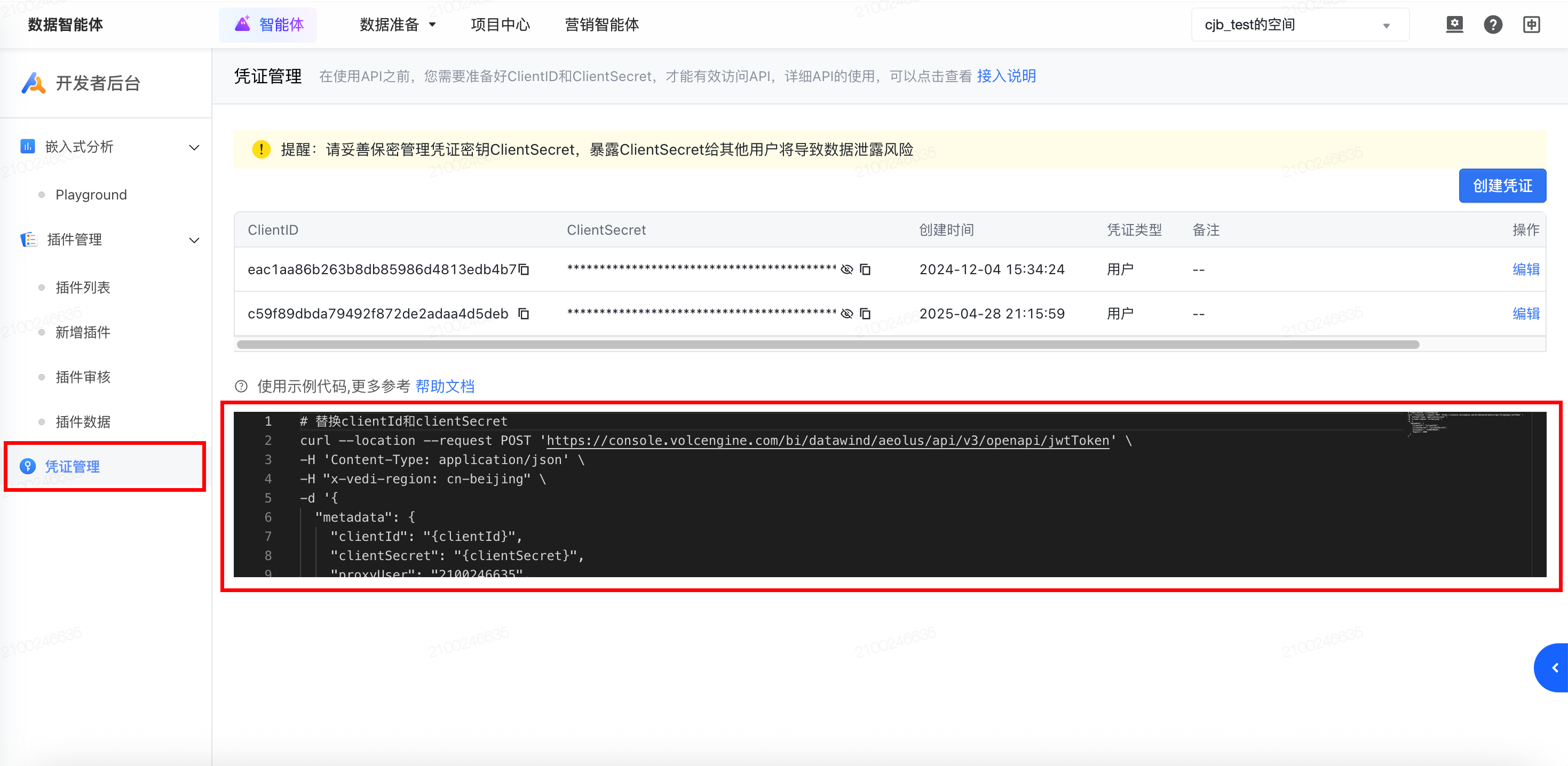
Task: Copy the second ClientID c59f89db value
Action: 524,314
